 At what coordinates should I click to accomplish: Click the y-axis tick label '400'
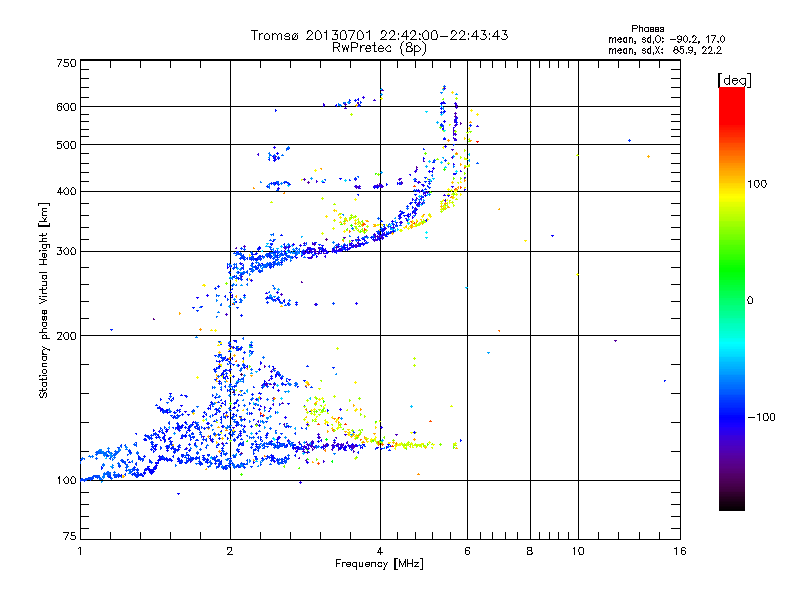tap(66, 192)
